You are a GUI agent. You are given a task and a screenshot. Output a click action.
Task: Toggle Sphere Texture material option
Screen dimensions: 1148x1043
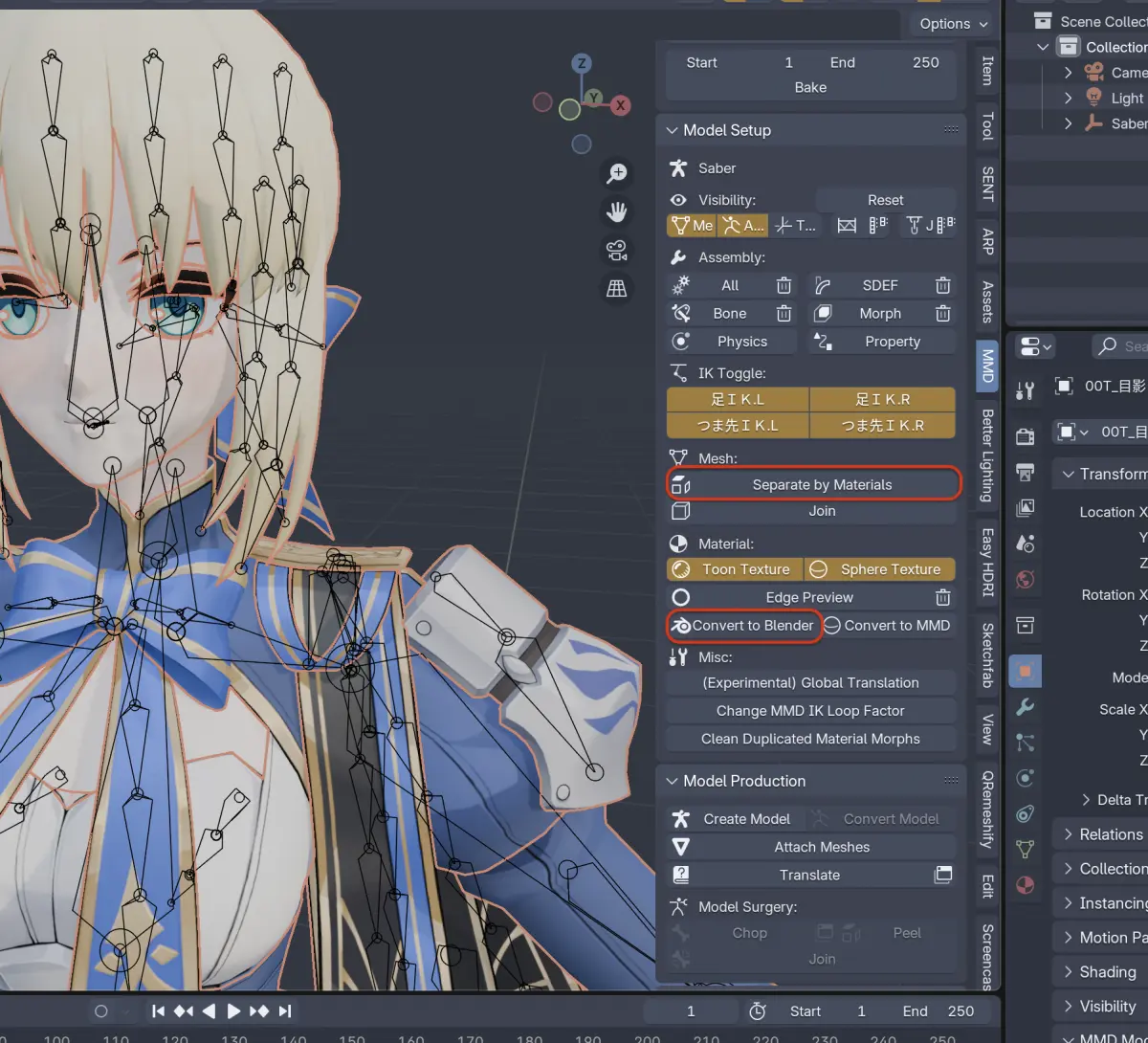(x=879, y=569)
